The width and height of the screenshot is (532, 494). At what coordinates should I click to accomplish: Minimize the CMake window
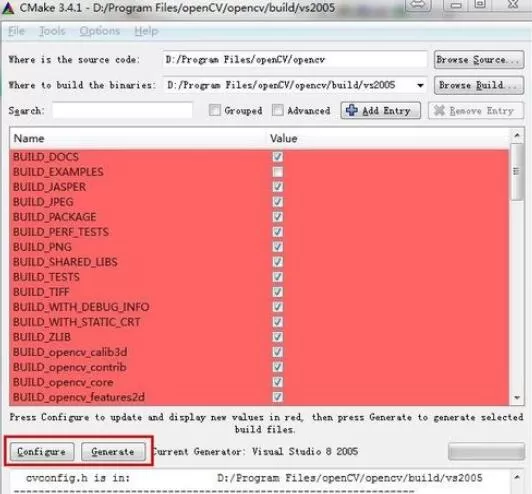click(x=456, y=5)
